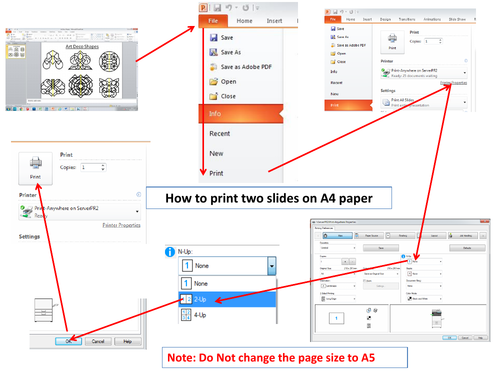
Task: Click the Printer Properties link in the top-right print pane
Action: pos(453,83)
